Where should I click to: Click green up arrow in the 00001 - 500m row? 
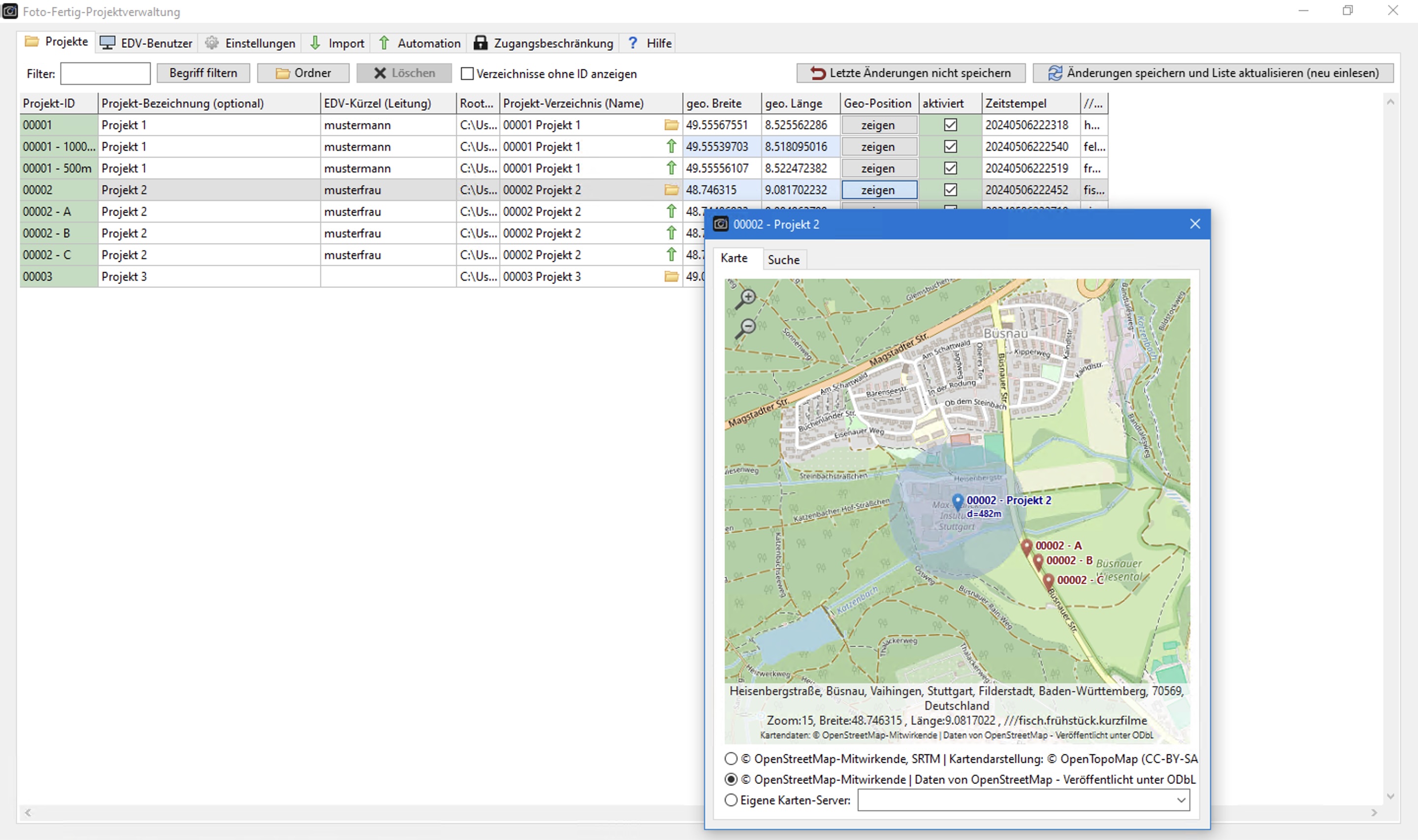point(671,168)
